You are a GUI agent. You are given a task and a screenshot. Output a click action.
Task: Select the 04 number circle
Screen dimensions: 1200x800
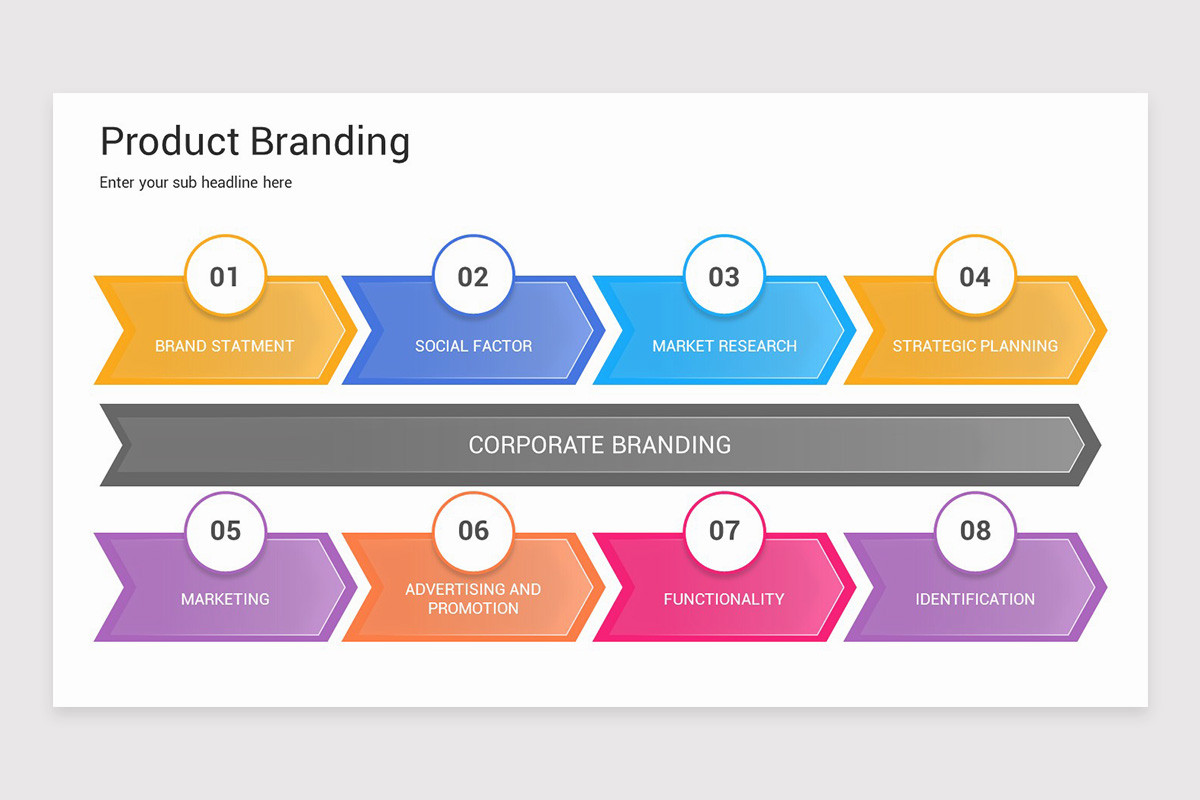(x=975, y=276)
